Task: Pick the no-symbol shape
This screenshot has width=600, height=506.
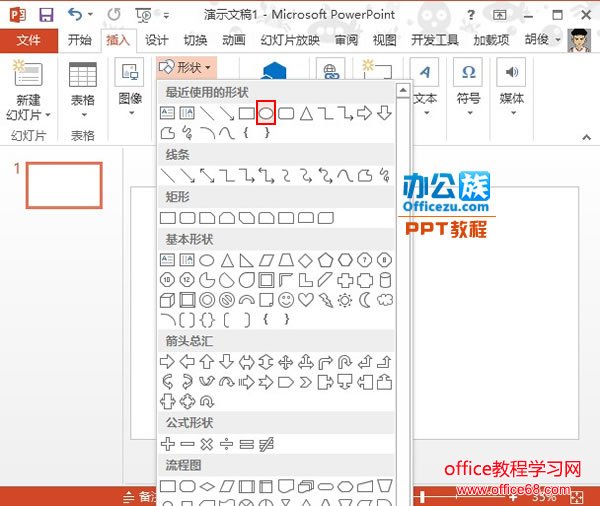Action: point(227,300)
